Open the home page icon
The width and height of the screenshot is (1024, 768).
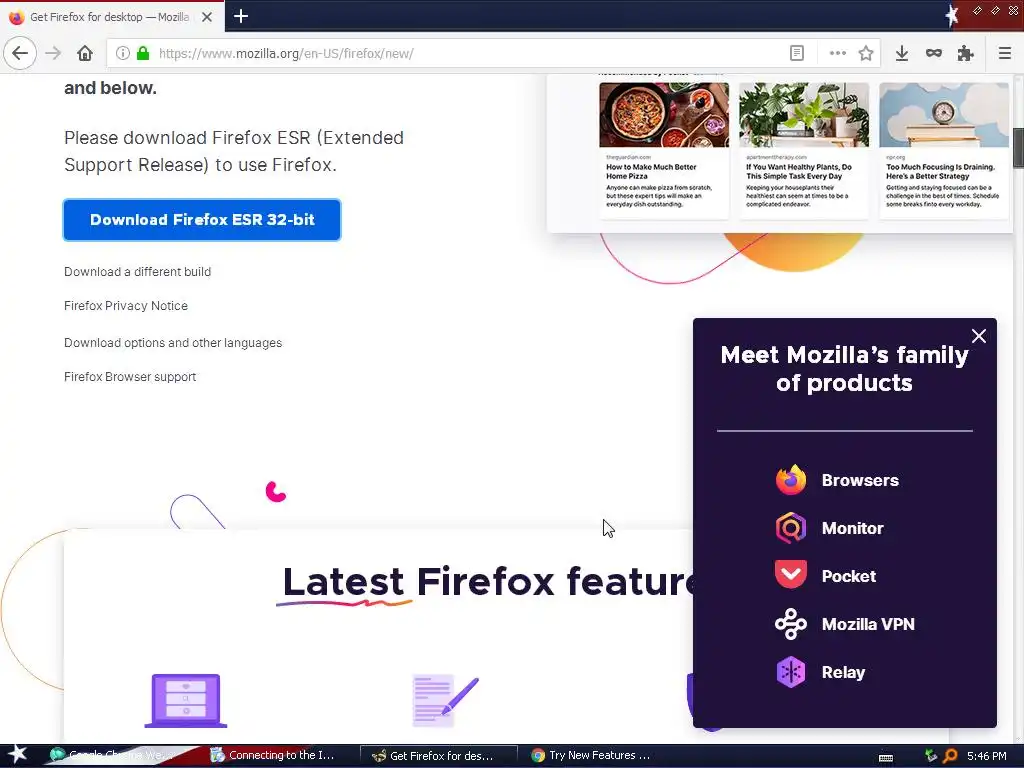(84, 53)
